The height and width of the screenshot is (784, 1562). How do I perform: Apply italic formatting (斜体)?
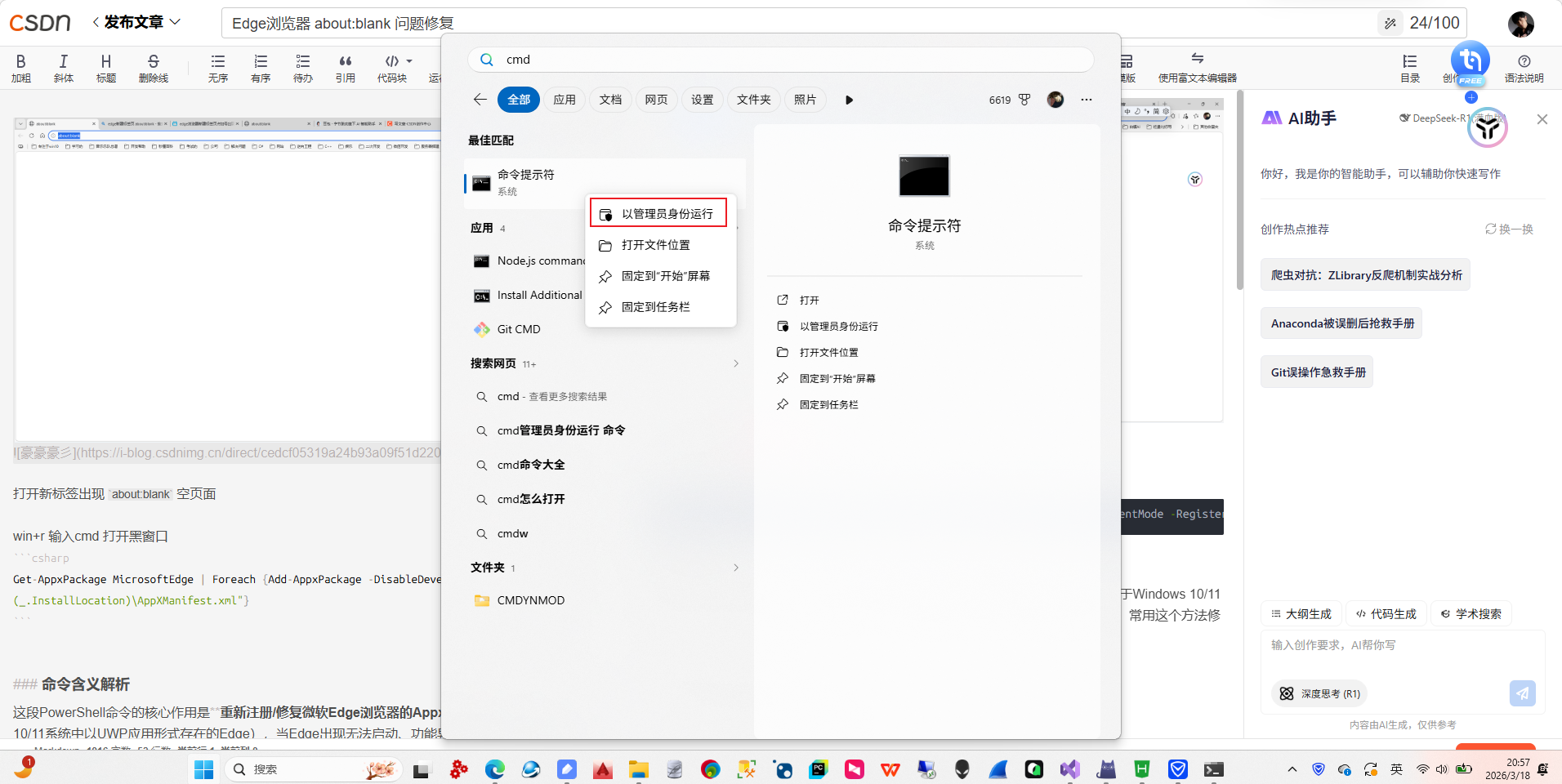64,68
